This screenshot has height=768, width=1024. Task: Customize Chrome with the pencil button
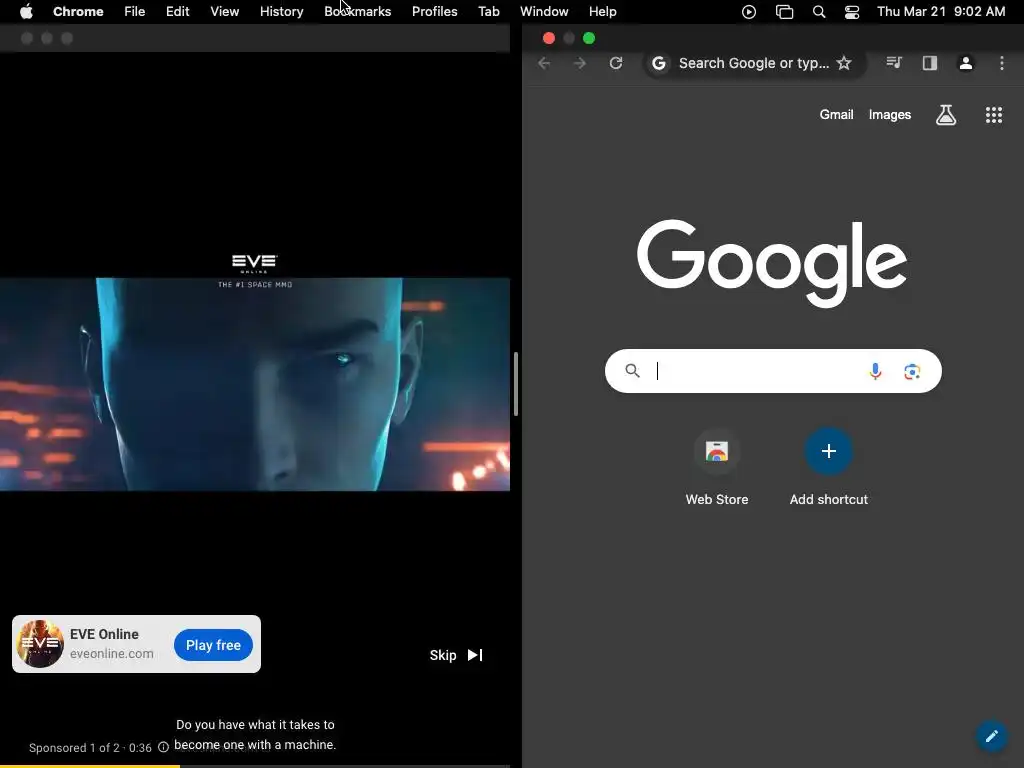(x=992, y=736)
